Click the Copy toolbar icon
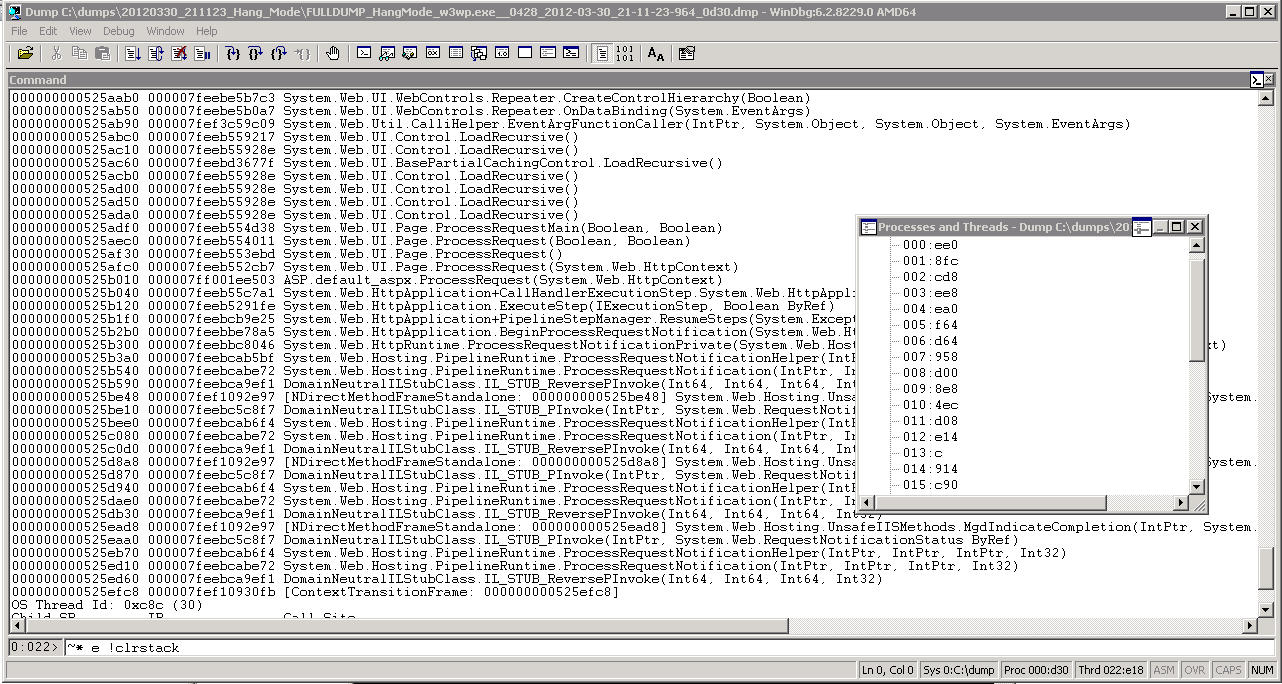The width and height of the screenshot is (1282, 684). pyautogui.click(x=79, y=53)
